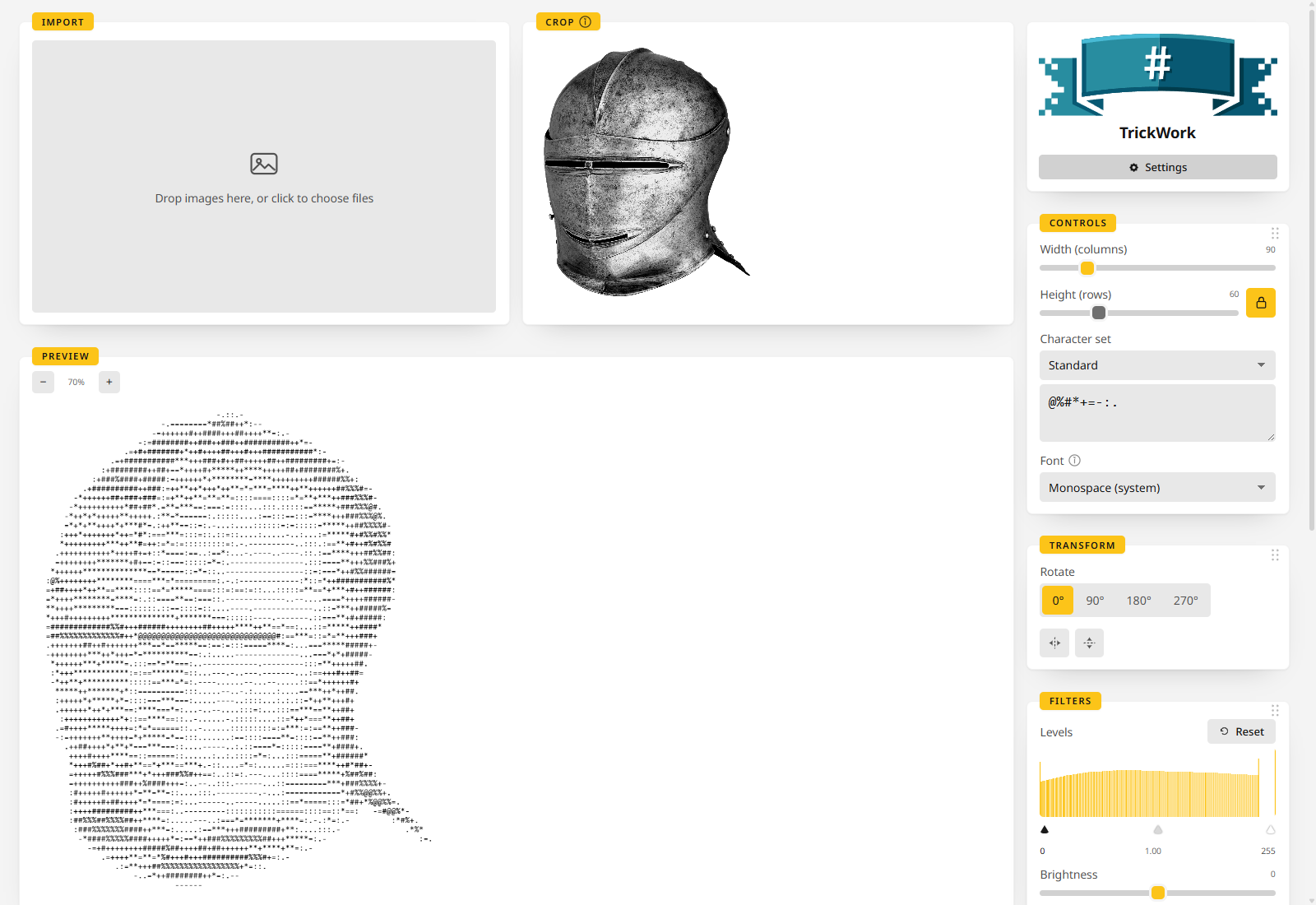
Task: Click the Levels white point marker
Action: (1271, 829)
